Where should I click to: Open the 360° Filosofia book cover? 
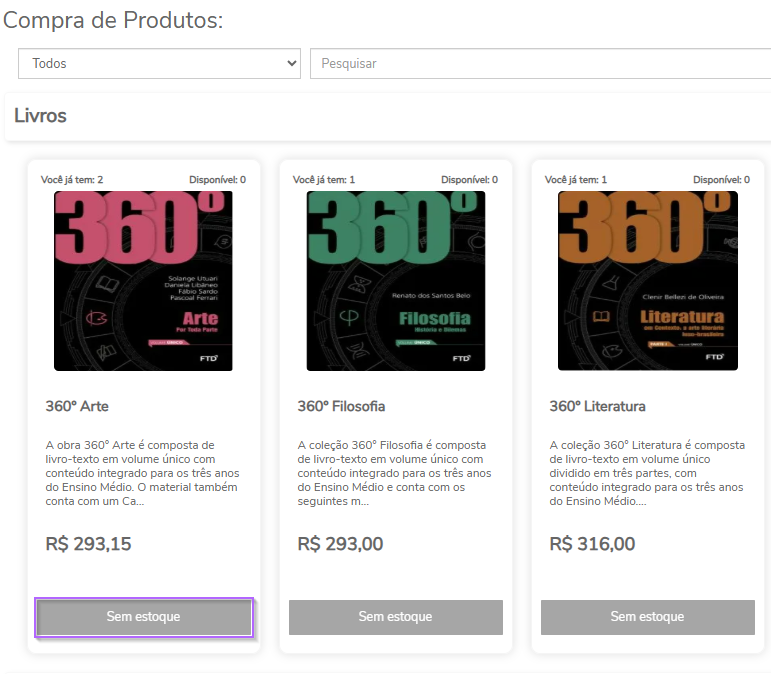tap(395, 281)
